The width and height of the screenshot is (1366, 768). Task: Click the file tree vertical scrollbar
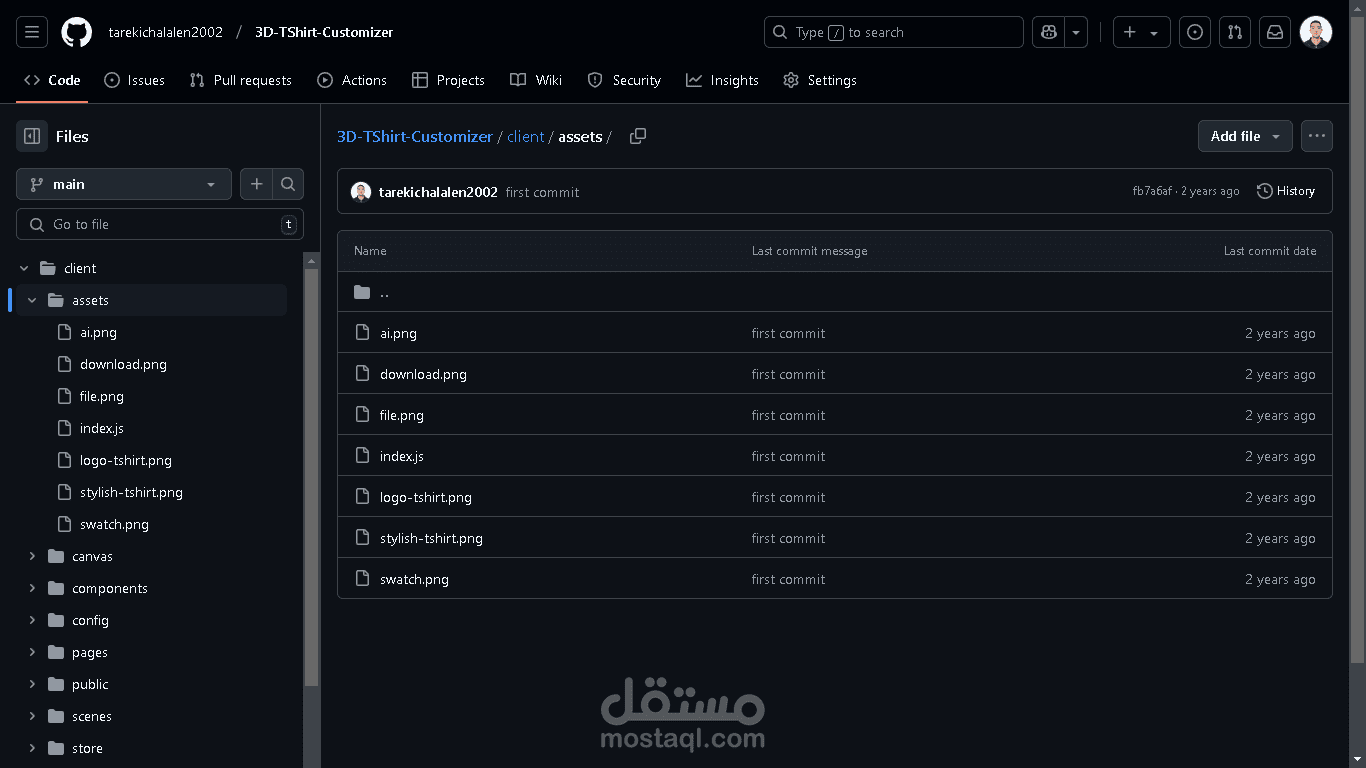pyautogui.click(x=312, y=476)
